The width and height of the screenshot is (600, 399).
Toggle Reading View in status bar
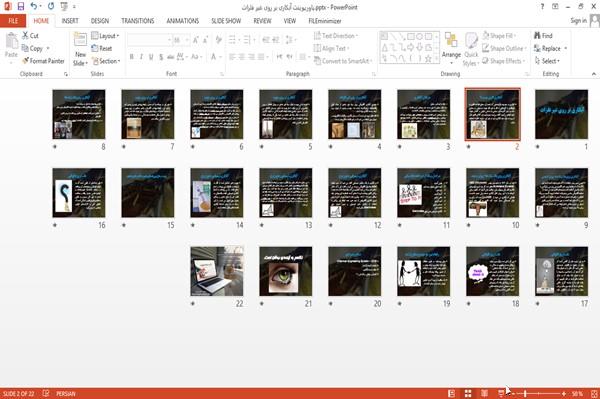pos(484,393)
